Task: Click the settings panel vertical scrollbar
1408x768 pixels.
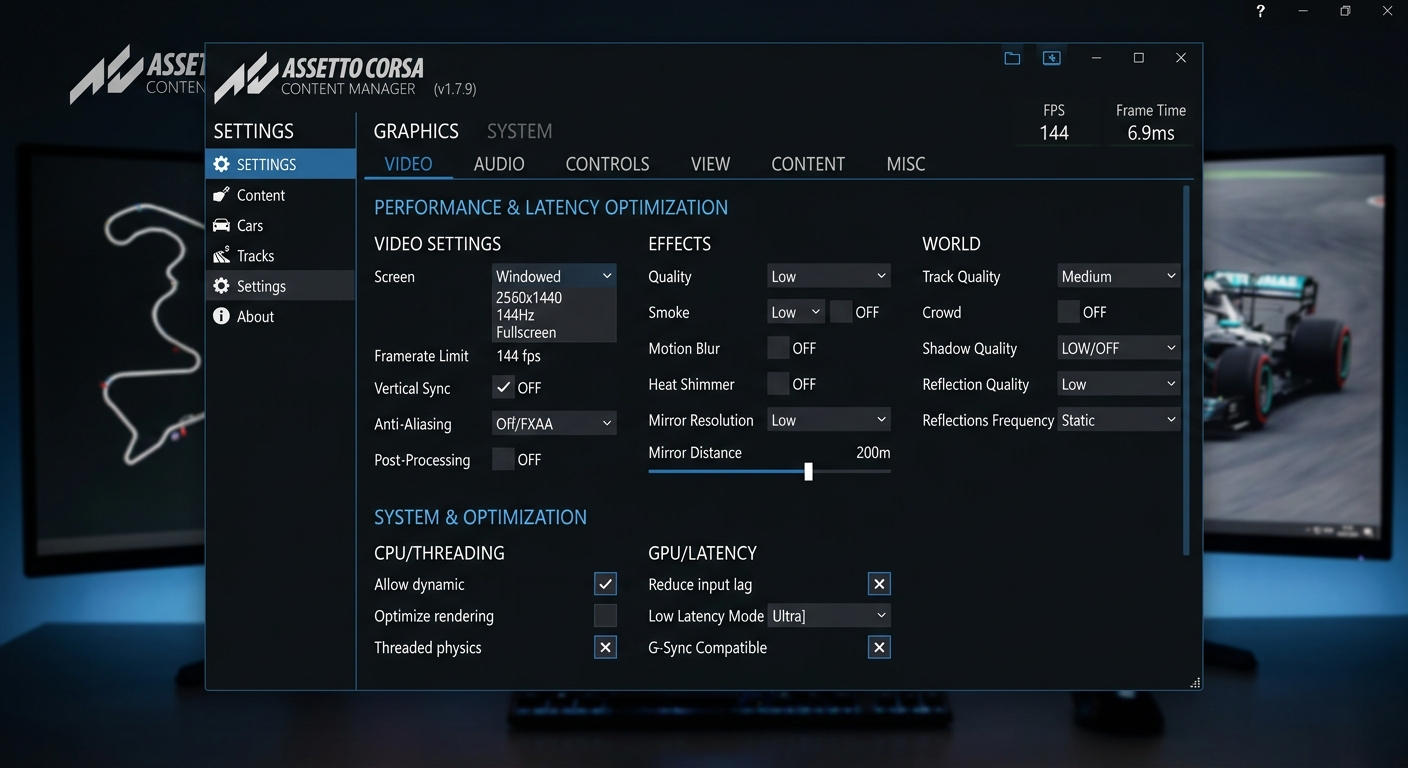Action: [x=1187, y=370]
